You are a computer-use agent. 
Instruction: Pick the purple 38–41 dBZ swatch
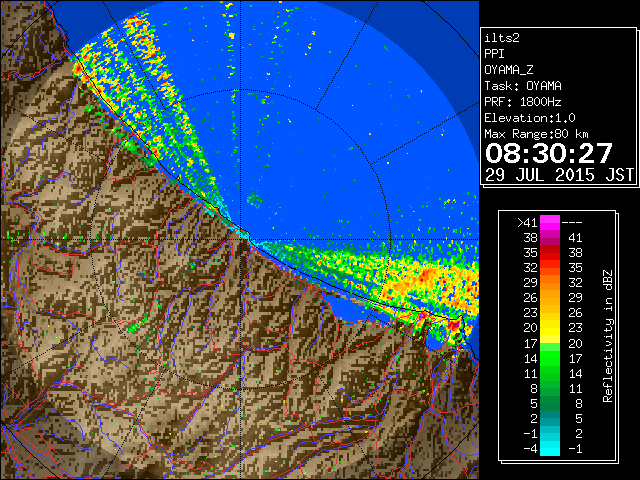click(550, 238)
